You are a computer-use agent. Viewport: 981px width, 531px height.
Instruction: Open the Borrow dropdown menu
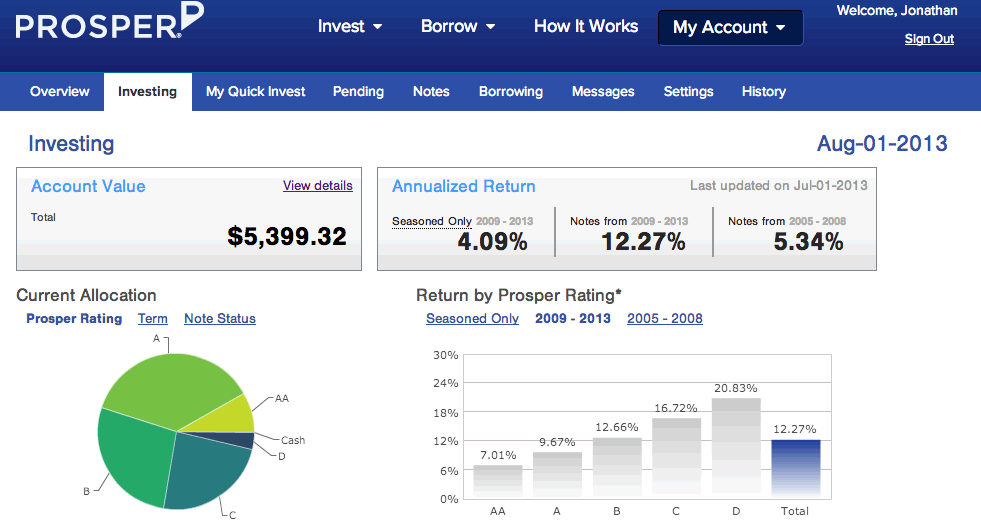(458, 26)
